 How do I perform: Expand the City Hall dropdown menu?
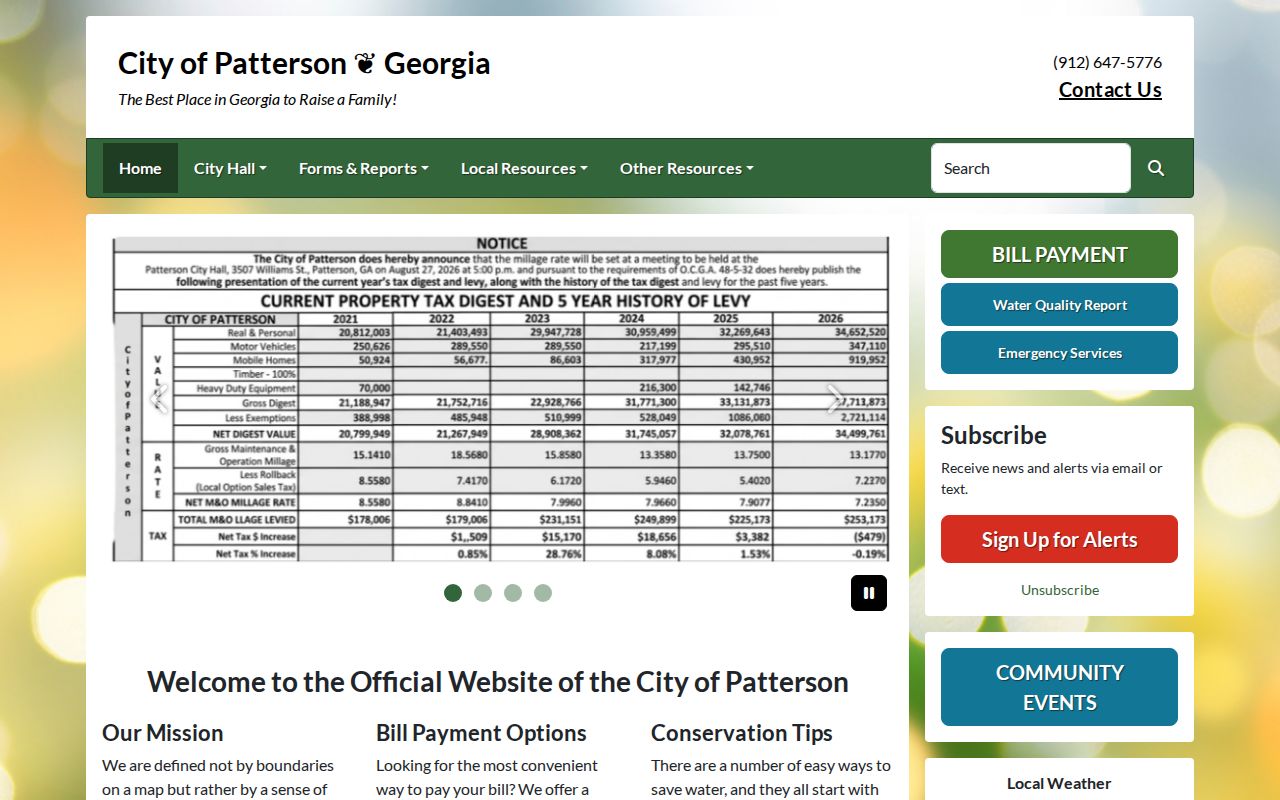pos(230,168)
